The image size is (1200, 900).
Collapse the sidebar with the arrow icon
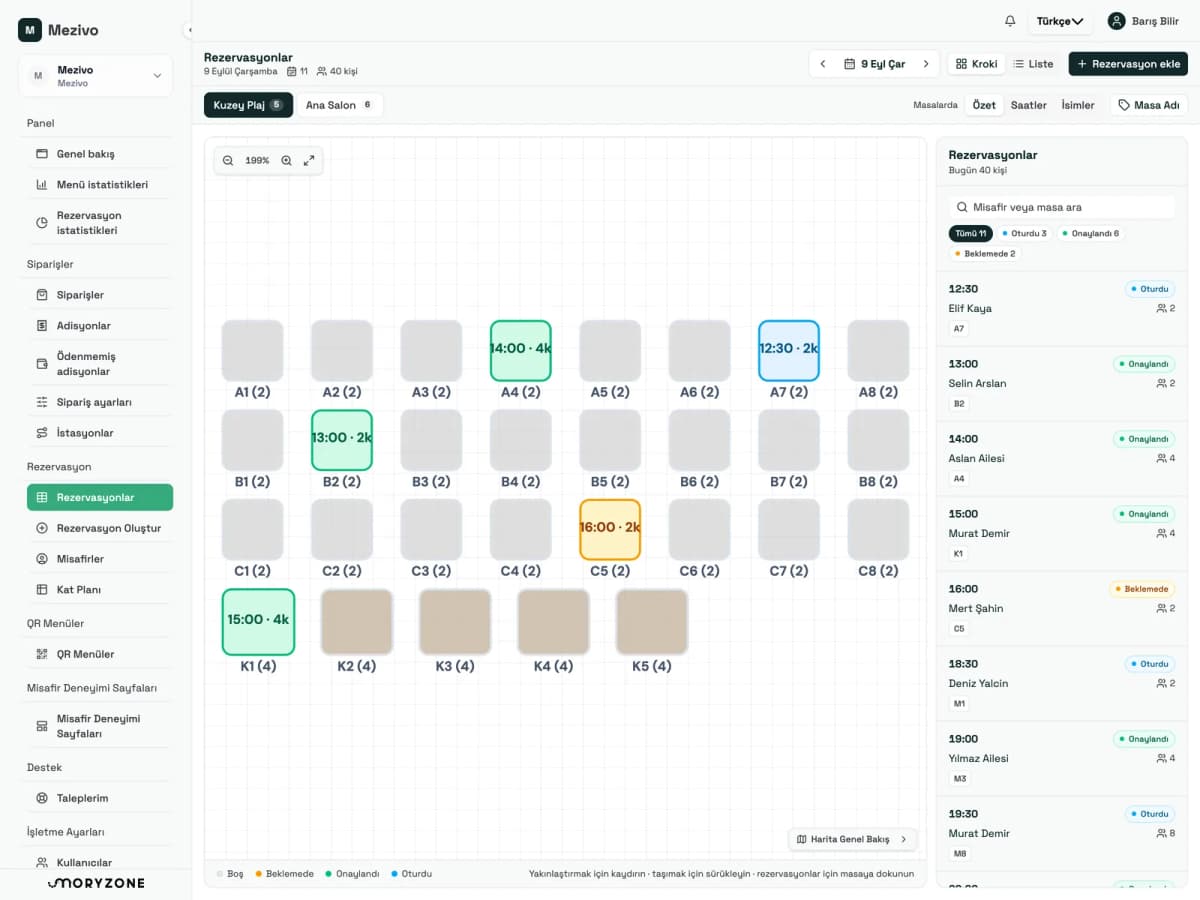189,30
